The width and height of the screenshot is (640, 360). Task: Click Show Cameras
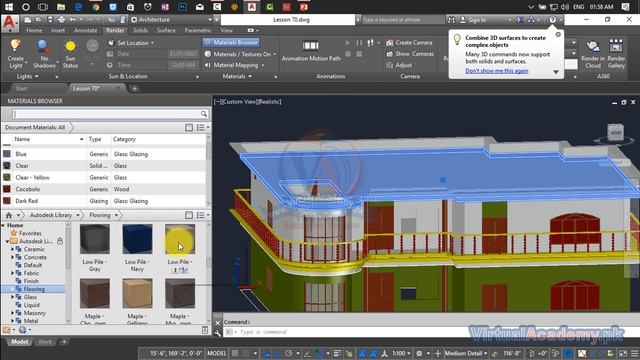[410, 53]
